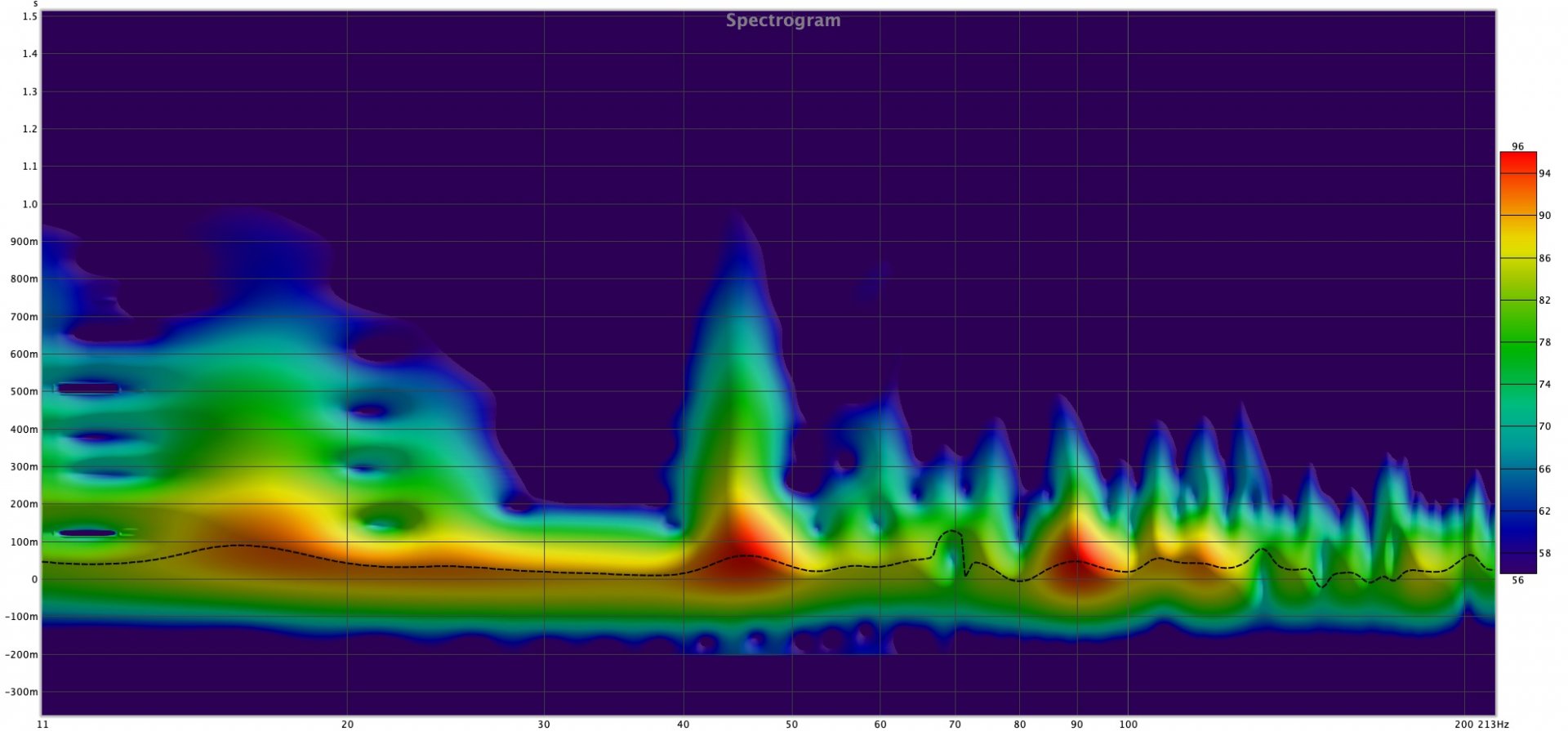
Task: Select the 66 color scale label
Action: (1544, 469)
